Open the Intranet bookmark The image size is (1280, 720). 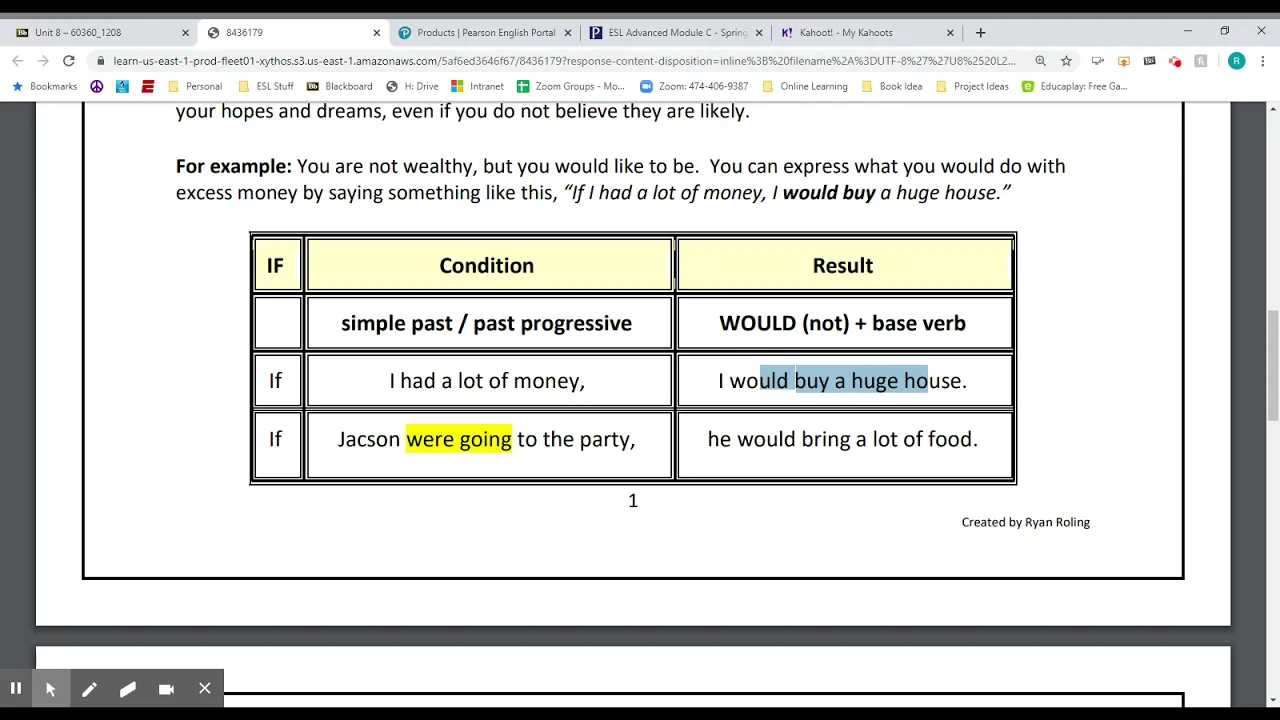pos(478,87)
